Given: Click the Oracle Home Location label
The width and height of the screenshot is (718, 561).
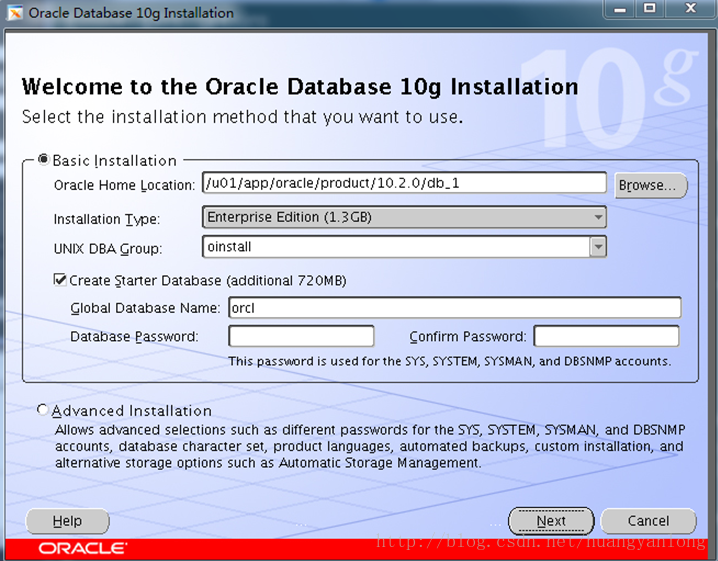Looking at the screenshot, I should (x=124, y=185).
